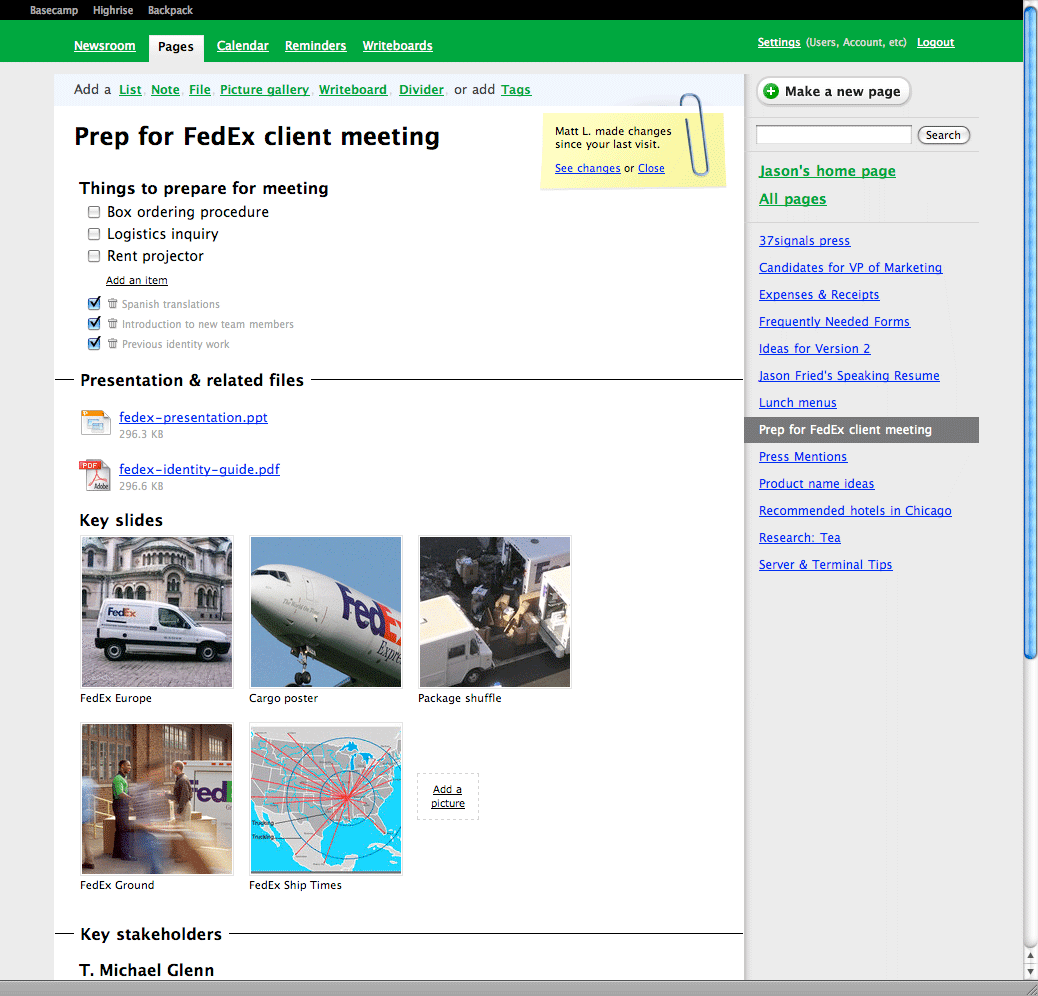Click the trash icon beside Introduction to new team members
This screenshot has width=1038, height=996.
point(113,324)
